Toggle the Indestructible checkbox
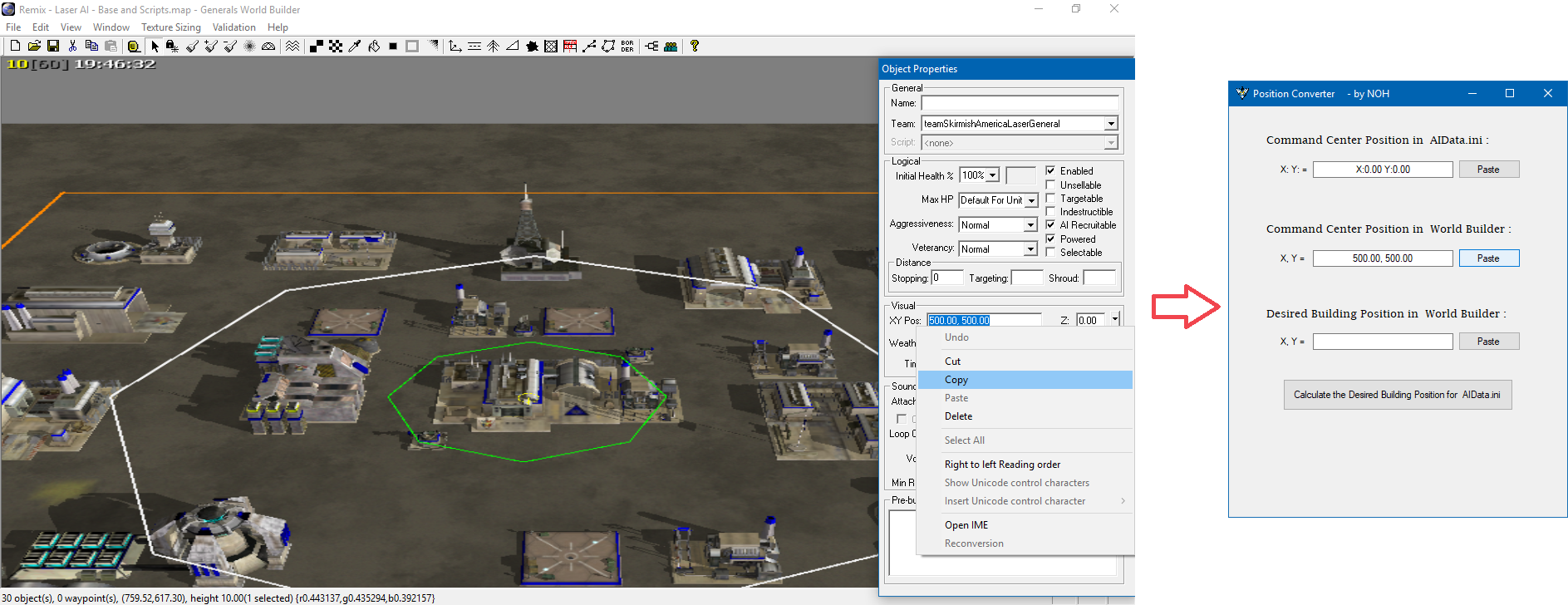Image resolution: width=1568 pixels, height=605 pixels. [1050, 212]
